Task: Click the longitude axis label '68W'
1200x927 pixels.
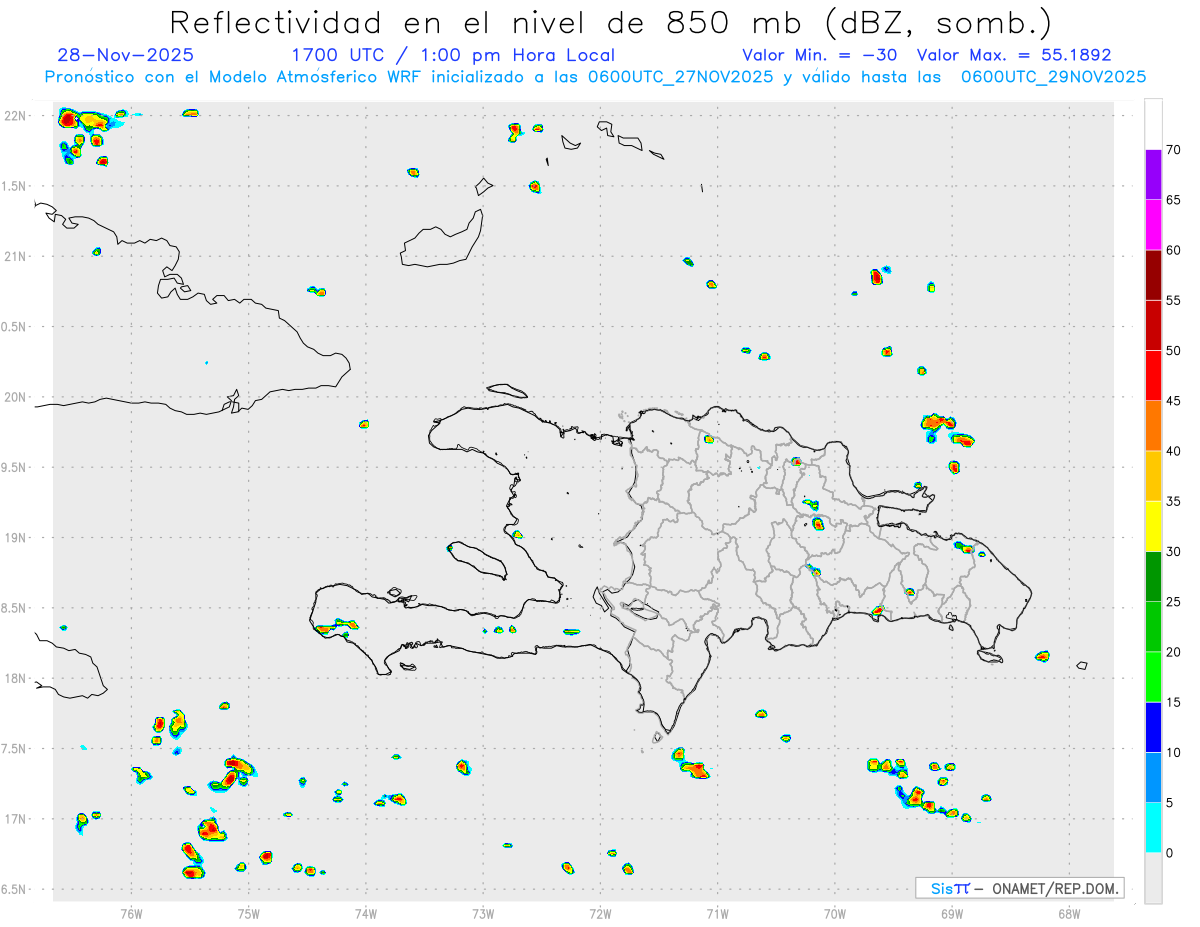Action: click(1069, 913)
